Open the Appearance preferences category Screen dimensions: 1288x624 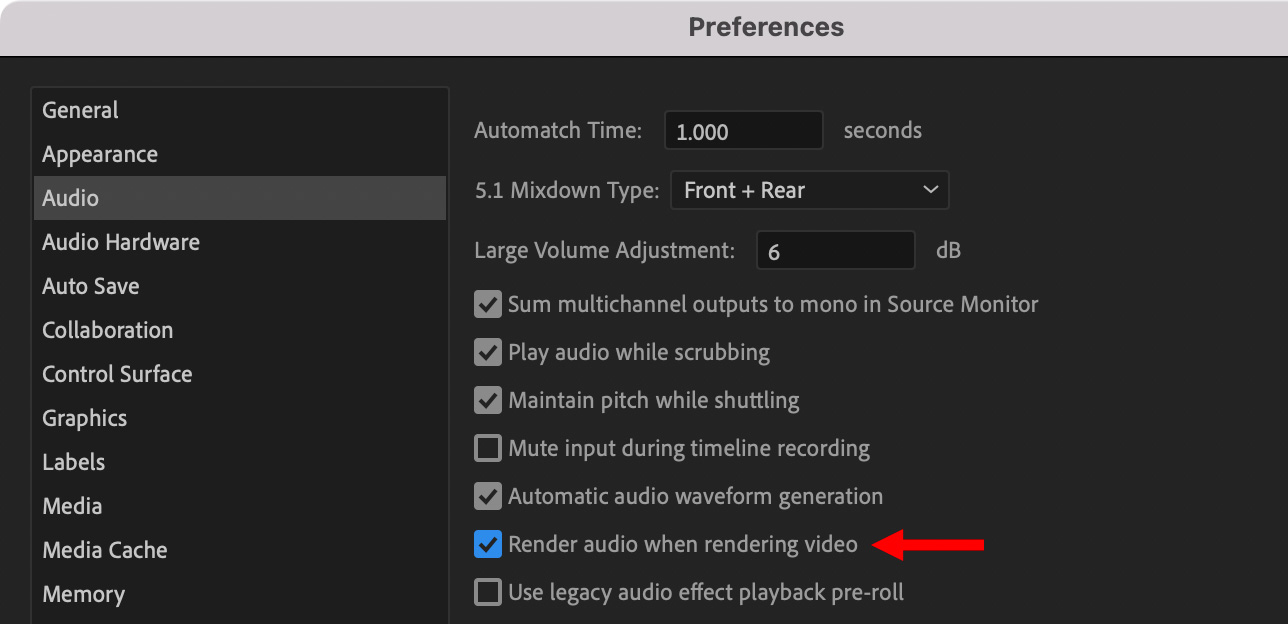[100, 154]
